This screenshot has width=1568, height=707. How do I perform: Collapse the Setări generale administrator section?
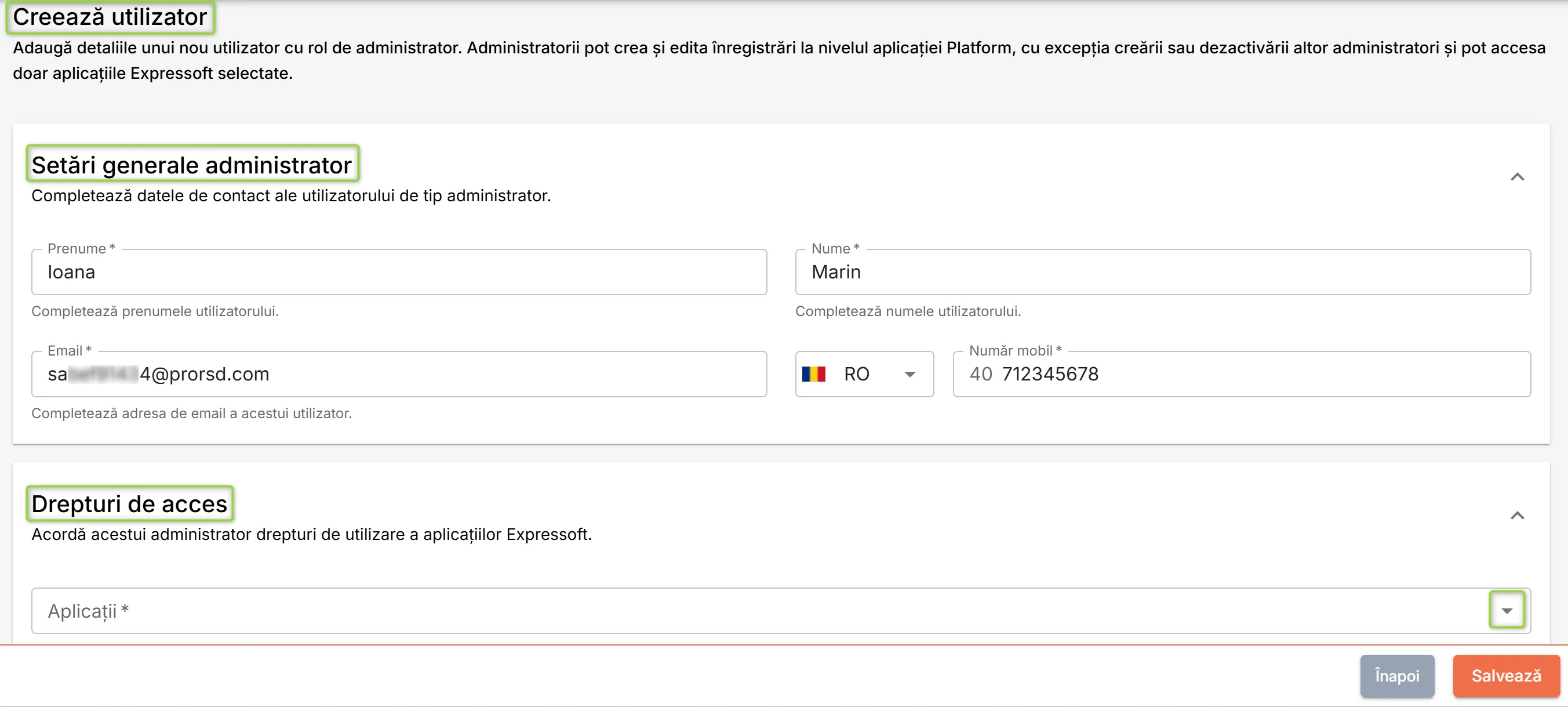1517,176
